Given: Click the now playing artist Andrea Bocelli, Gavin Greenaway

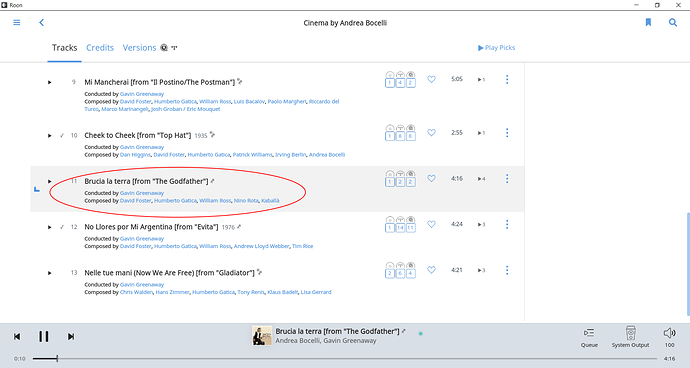Looking at the screenshot, I should pos(326,340).
